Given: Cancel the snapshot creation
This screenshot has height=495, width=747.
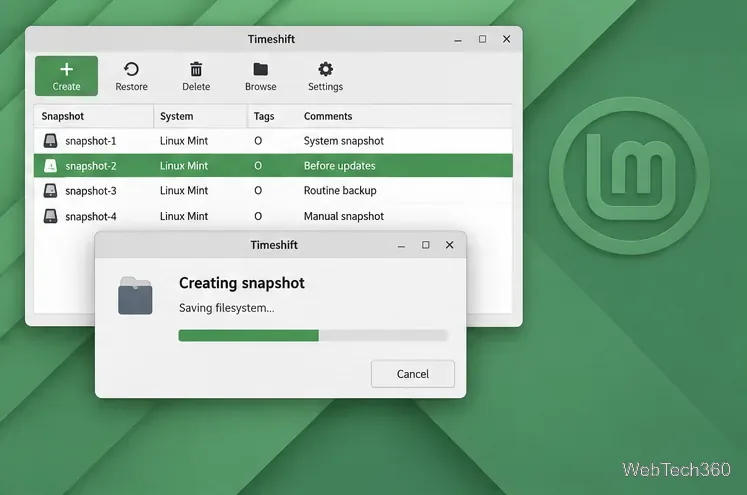Looking at the screenshot, I should (x=413, y=374).
